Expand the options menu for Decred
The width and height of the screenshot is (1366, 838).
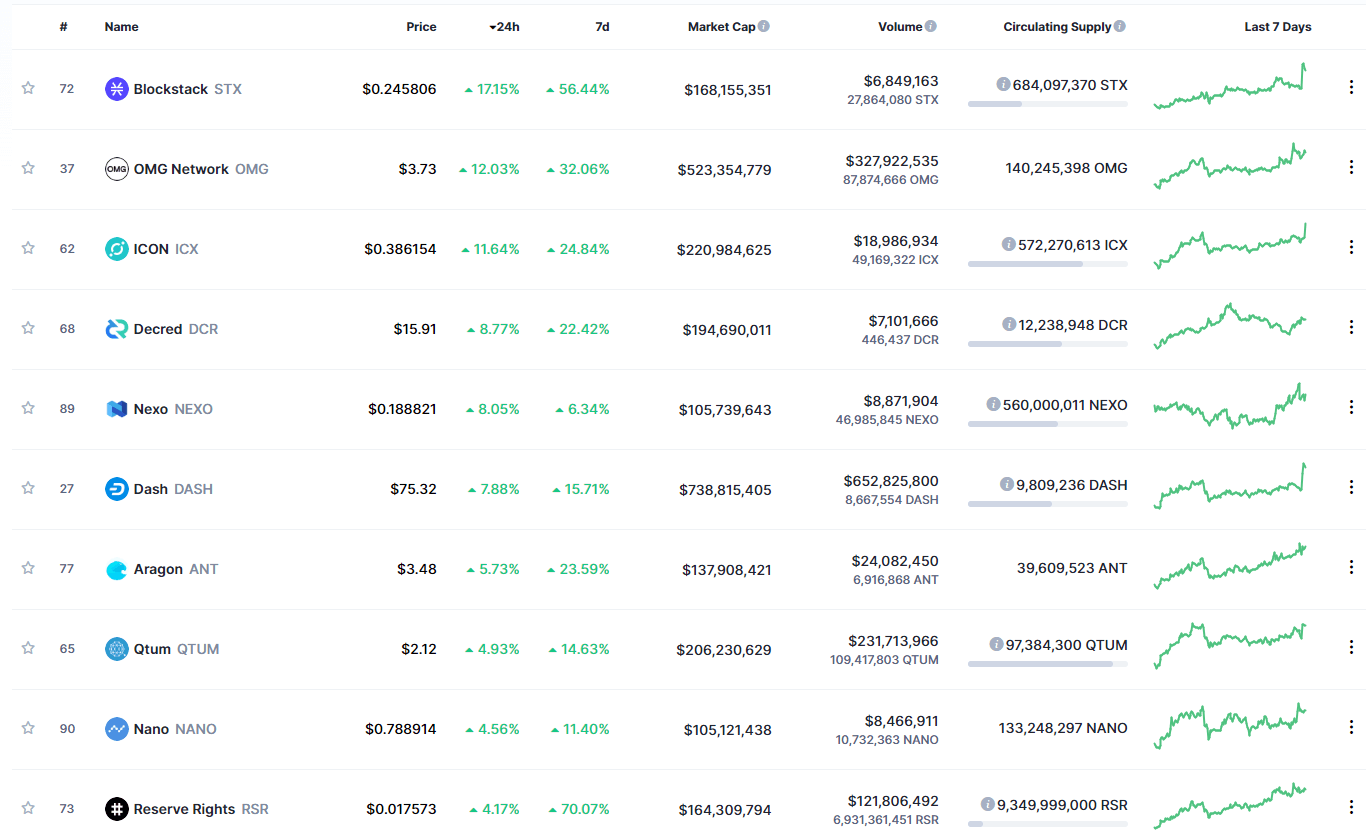[1351, 328]
